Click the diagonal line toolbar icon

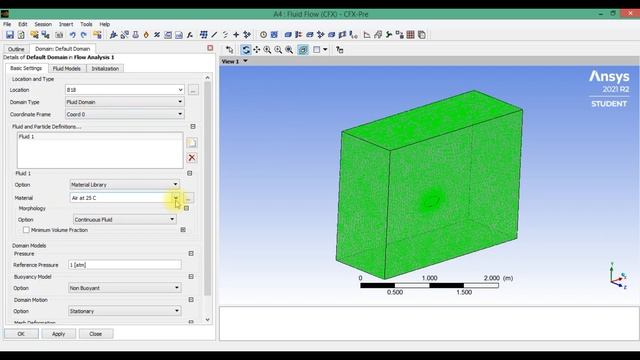[214, 35]
